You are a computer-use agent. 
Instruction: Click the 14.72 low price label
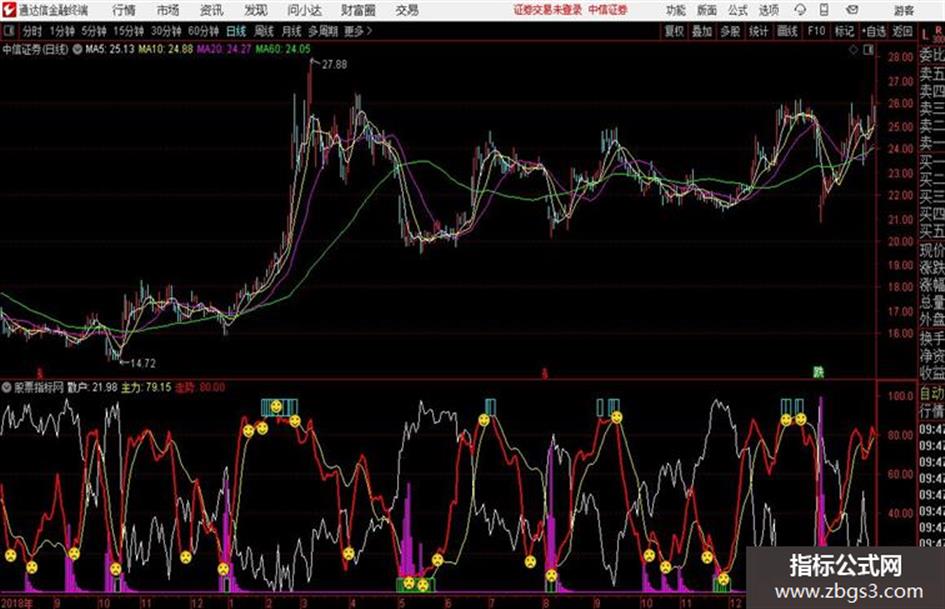click(x=143, y=363)
